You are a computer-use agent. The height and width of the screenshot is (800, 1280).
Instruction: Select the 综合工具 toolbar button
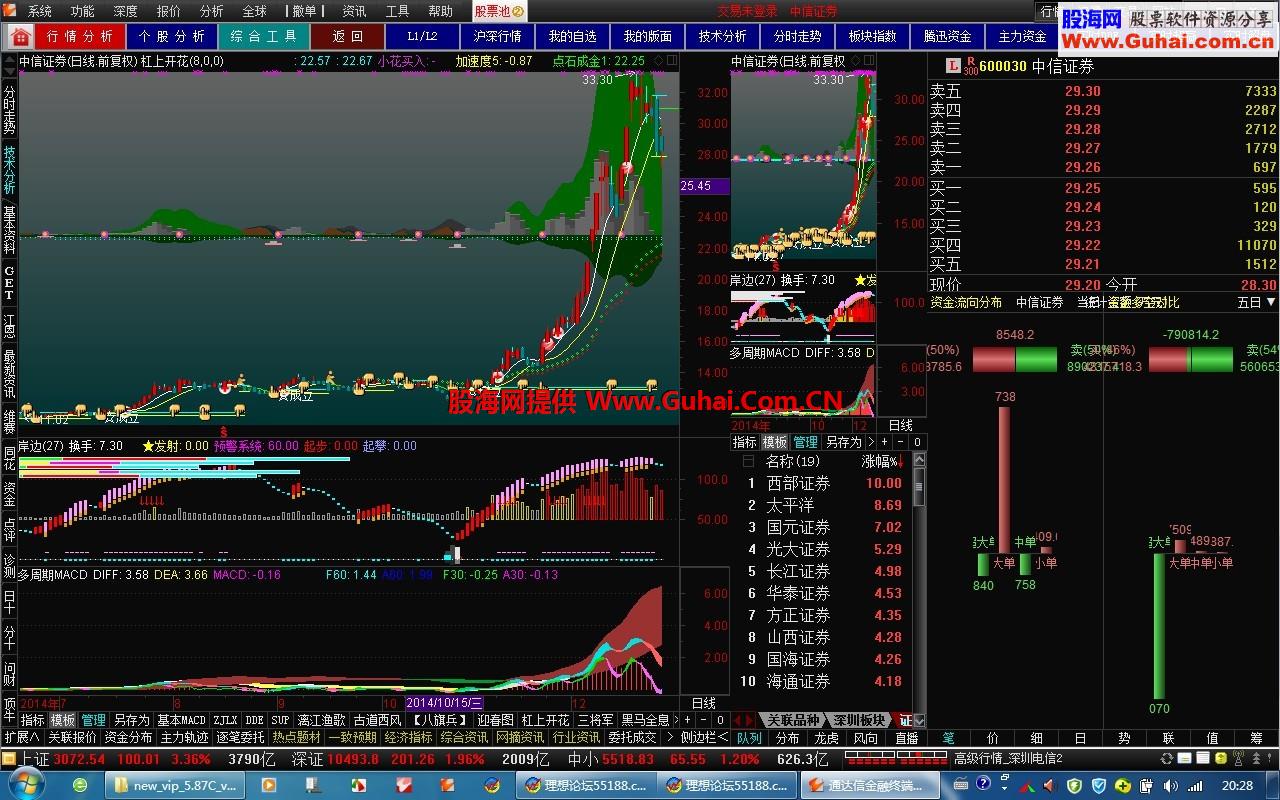(x=263, y=36)
